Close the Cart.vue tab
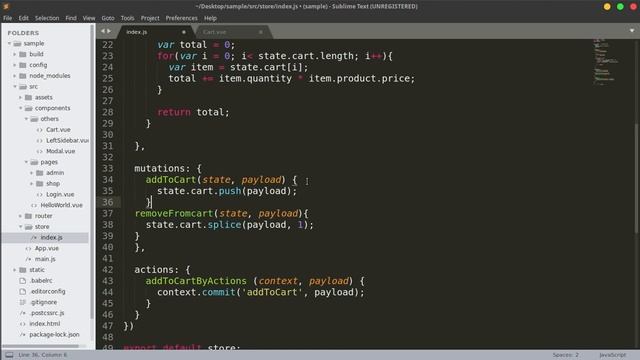 coord(261,32)
